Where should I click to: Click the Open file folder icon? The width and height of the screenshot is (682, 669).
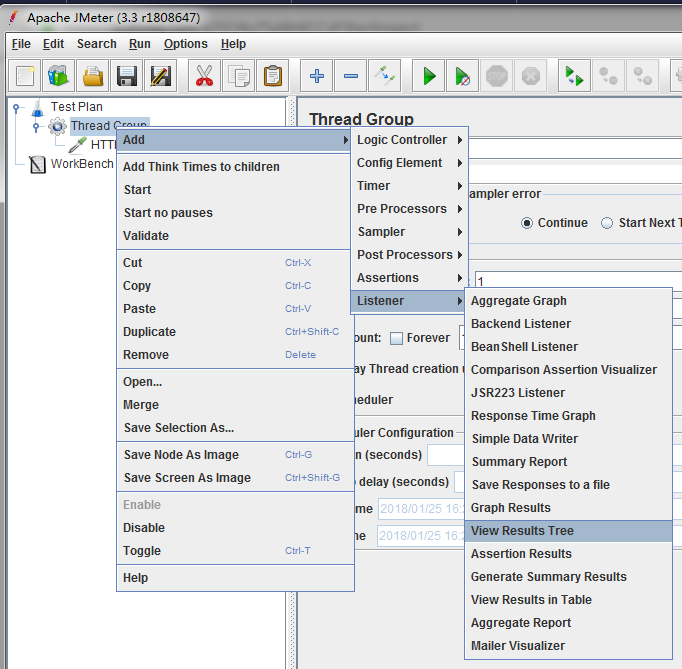pos(93,76)
